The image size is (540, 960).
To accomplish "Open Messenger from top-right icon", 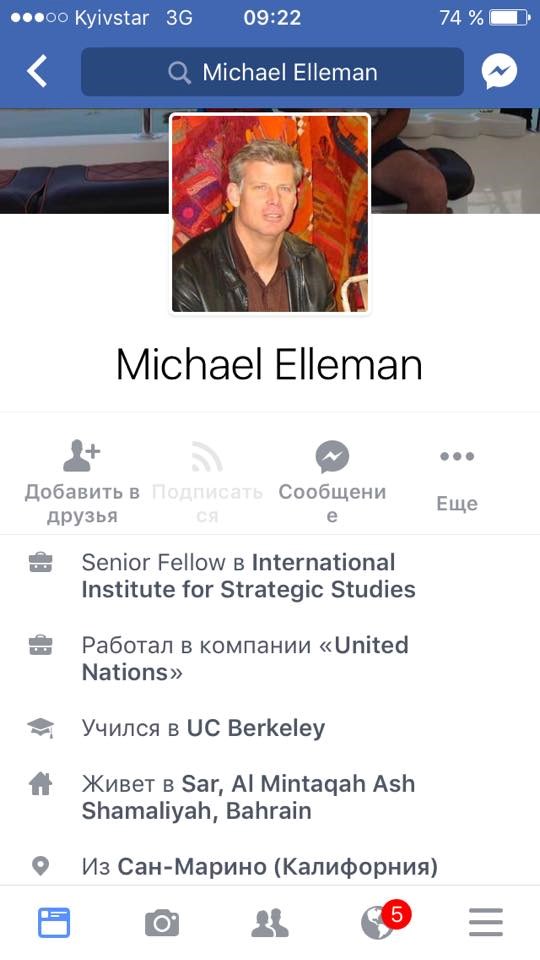I will 499,72.
